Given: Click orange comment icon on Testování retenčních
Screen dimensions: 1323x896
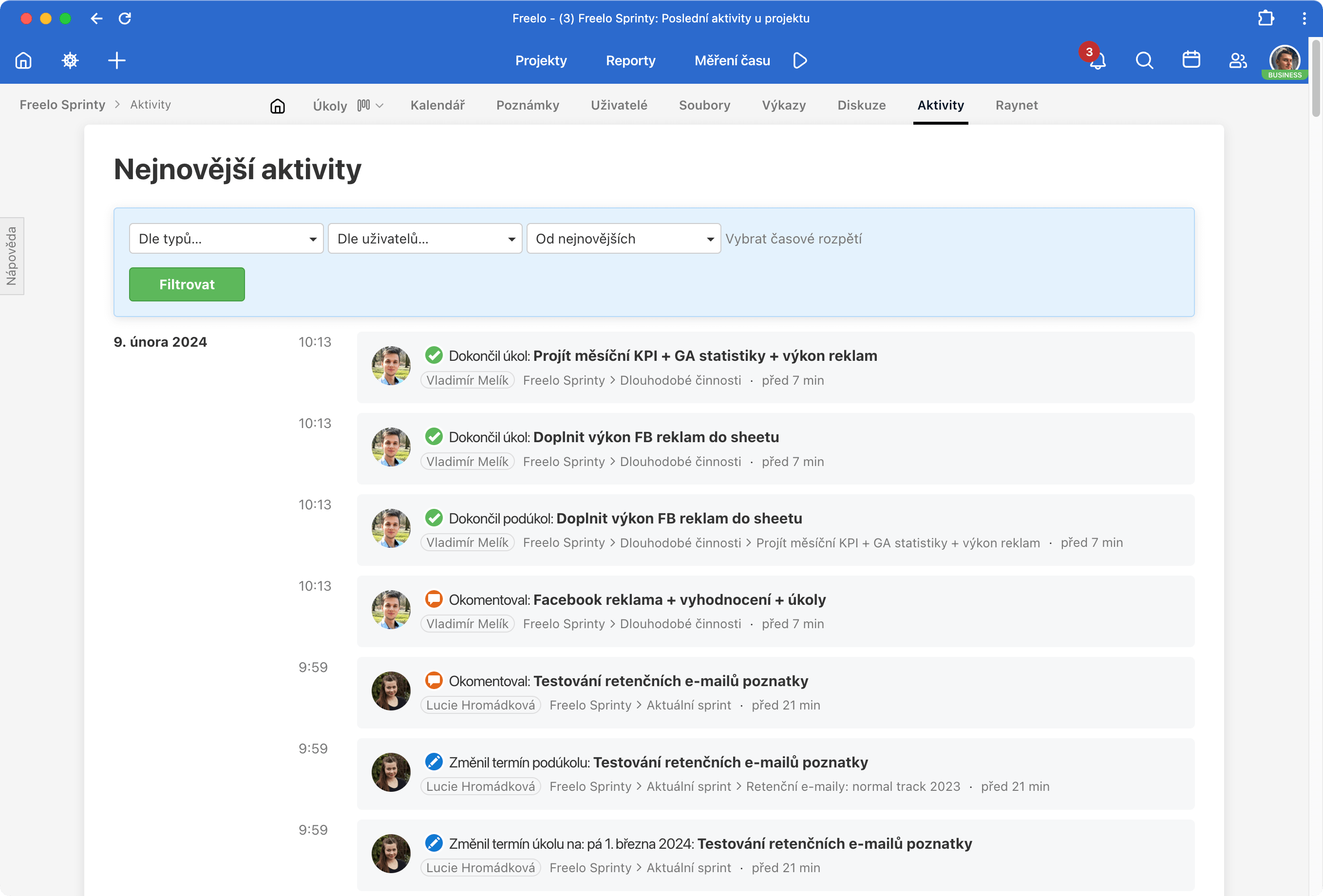Looking at the screenshot, I should [x=434, y=680].
